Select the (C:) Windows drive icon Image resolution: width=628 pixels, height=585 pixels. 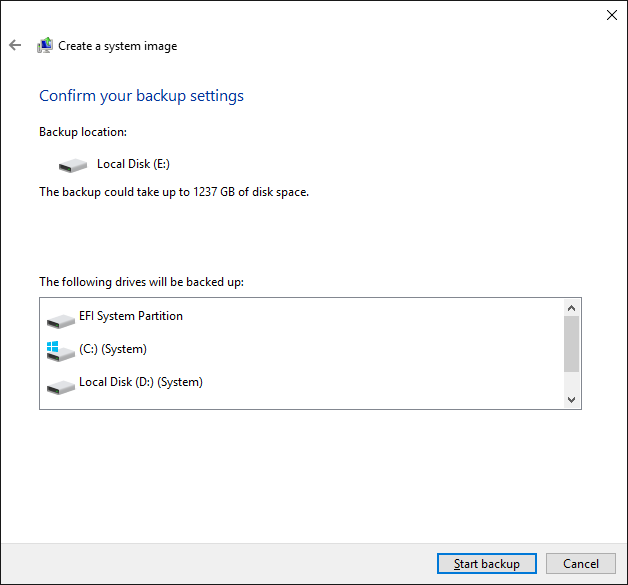(x=60, y=351)
